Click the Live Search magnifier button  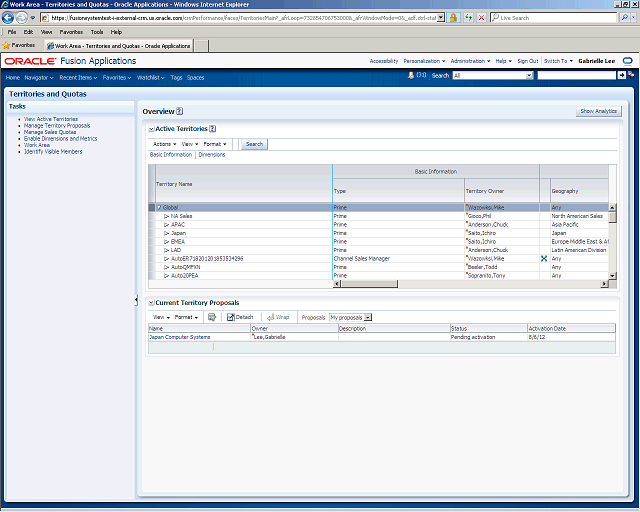[x=624, y=18]
